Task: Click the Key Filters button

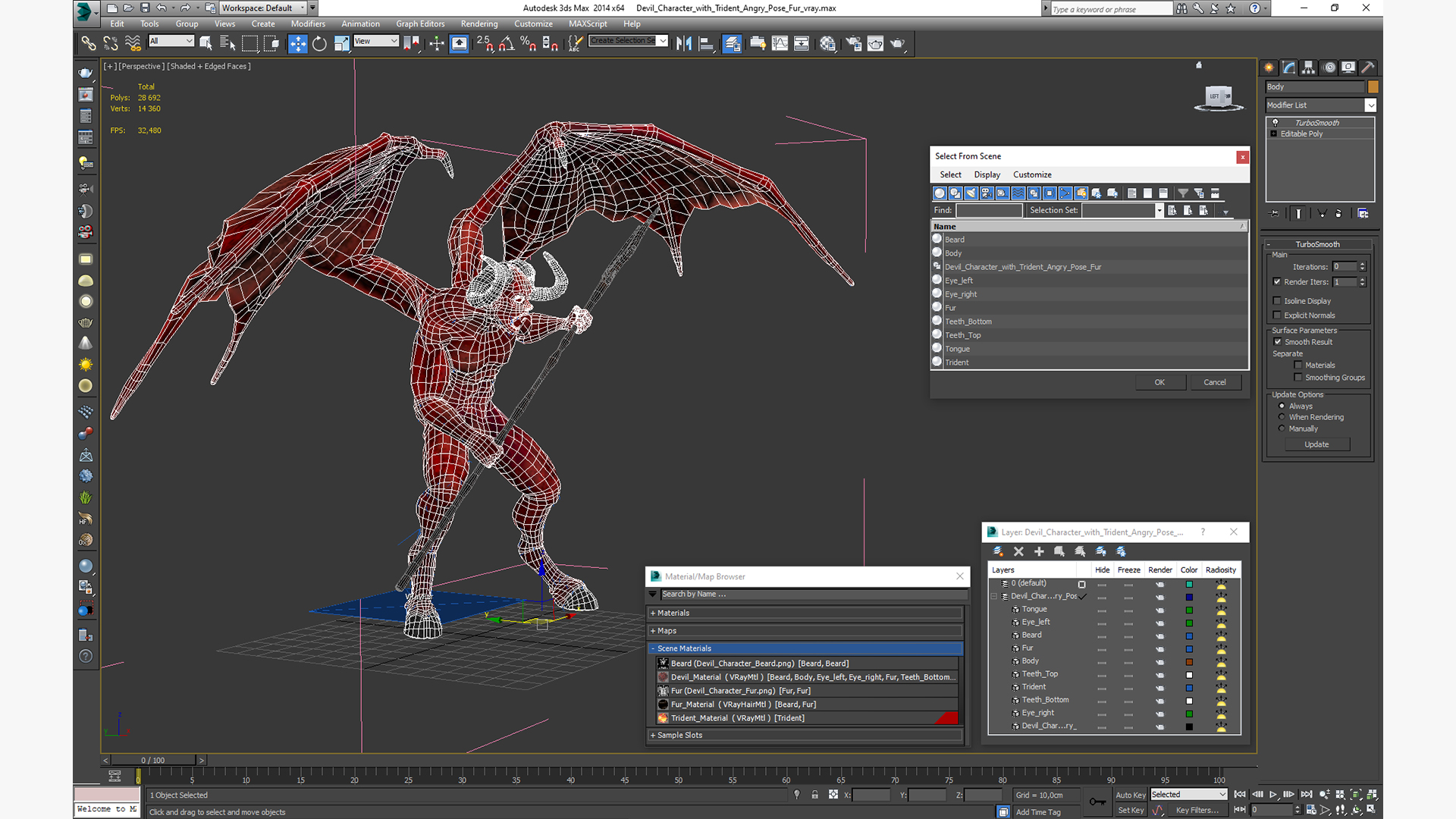Action: point(1197,811)
